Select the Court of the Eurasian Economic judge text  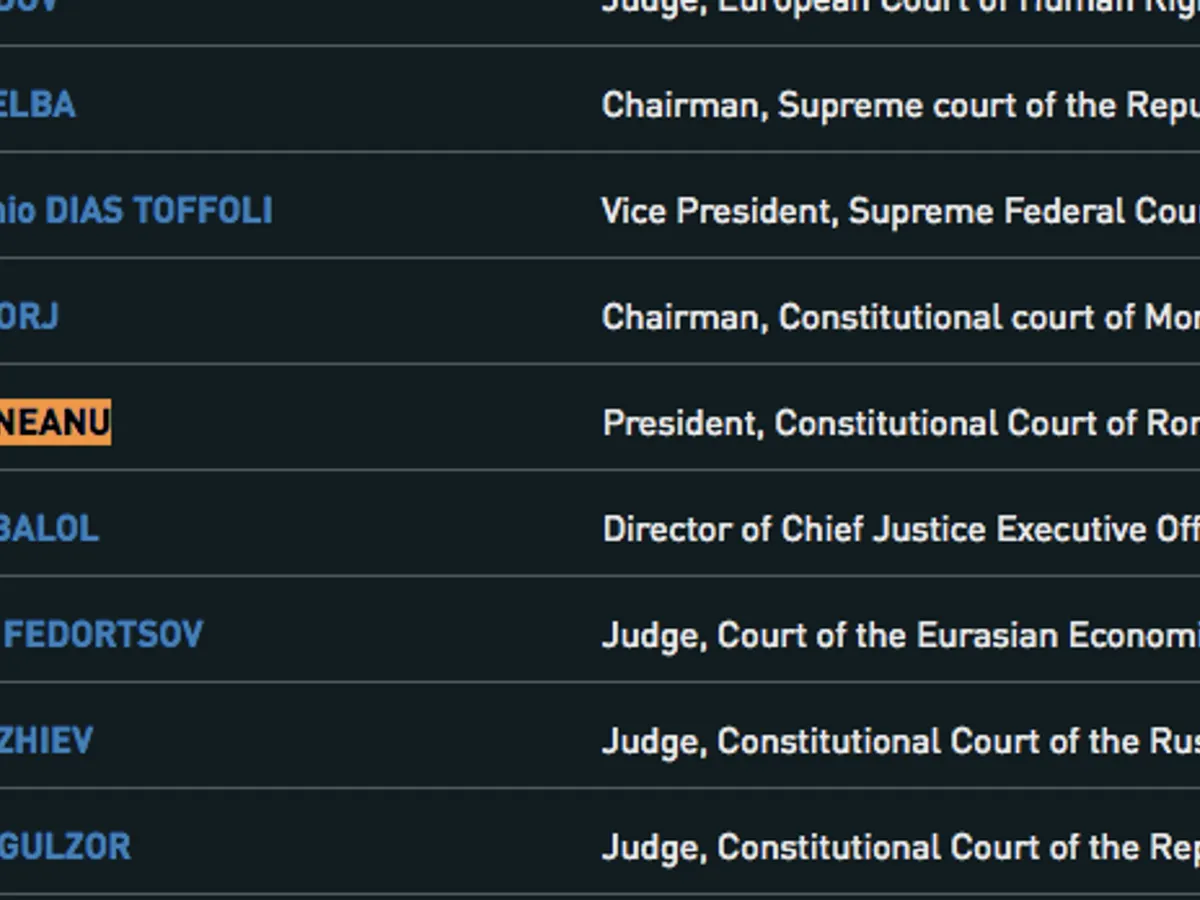(900, 635)
